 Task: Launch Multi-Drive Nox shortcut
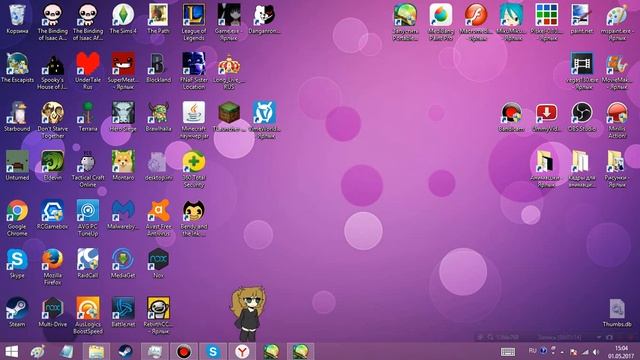click(x=53, y=313)
